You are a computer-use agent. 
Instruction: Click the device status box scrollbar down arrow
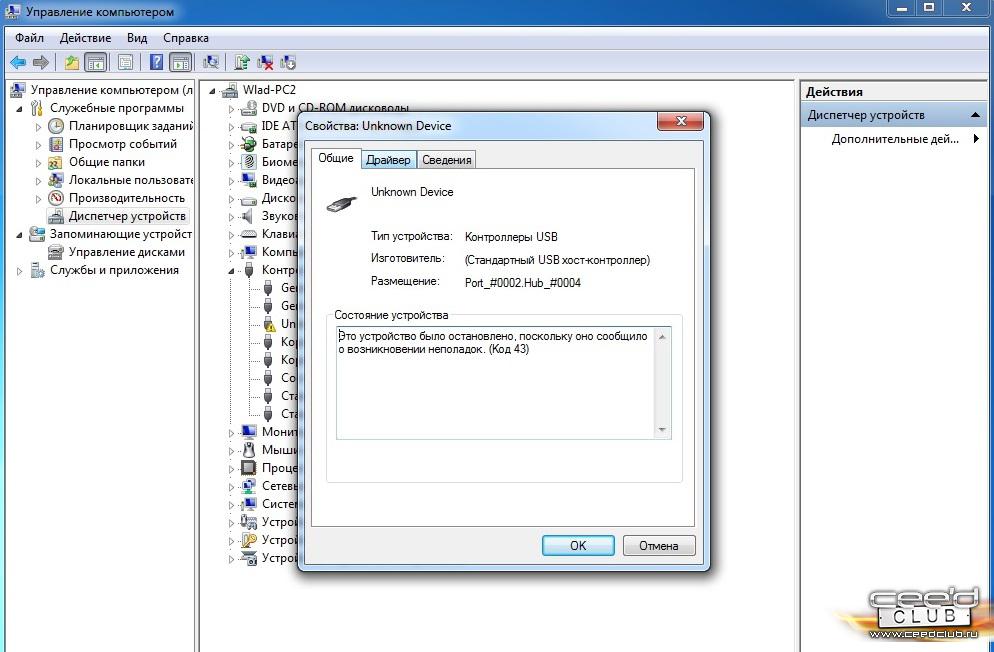click(x=662, y=430)
